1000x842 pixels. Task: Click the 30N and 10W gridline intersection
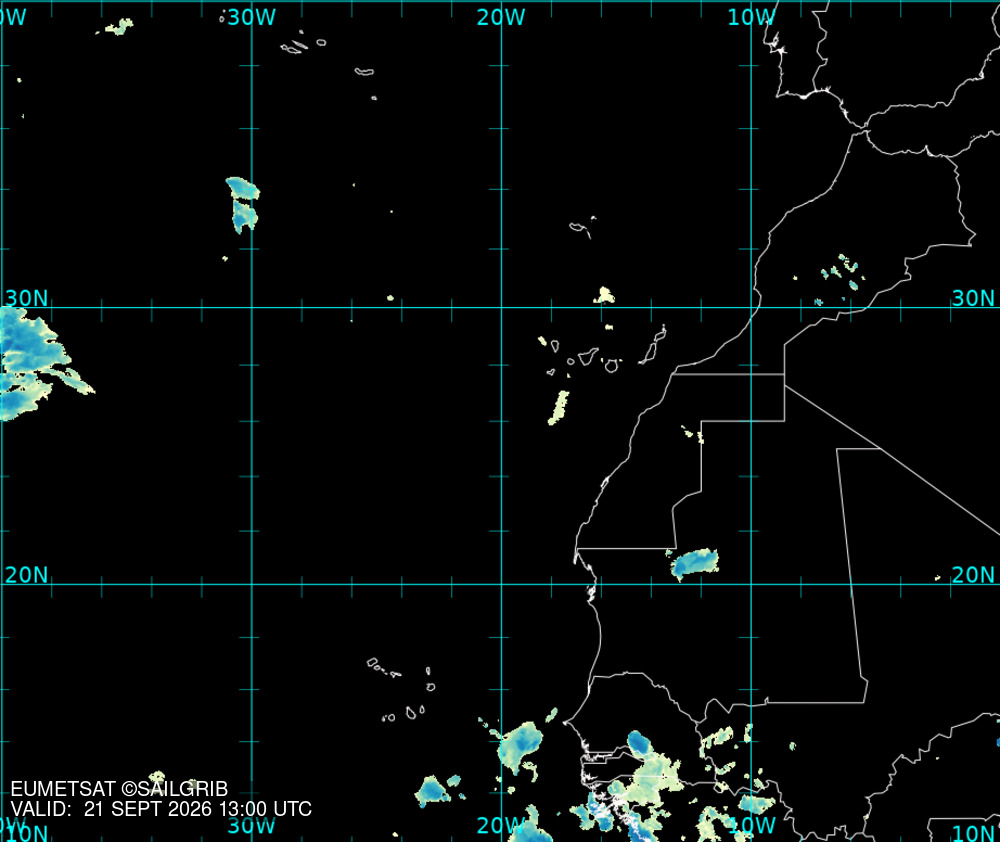pyautogui.click(x=751, y=307)
